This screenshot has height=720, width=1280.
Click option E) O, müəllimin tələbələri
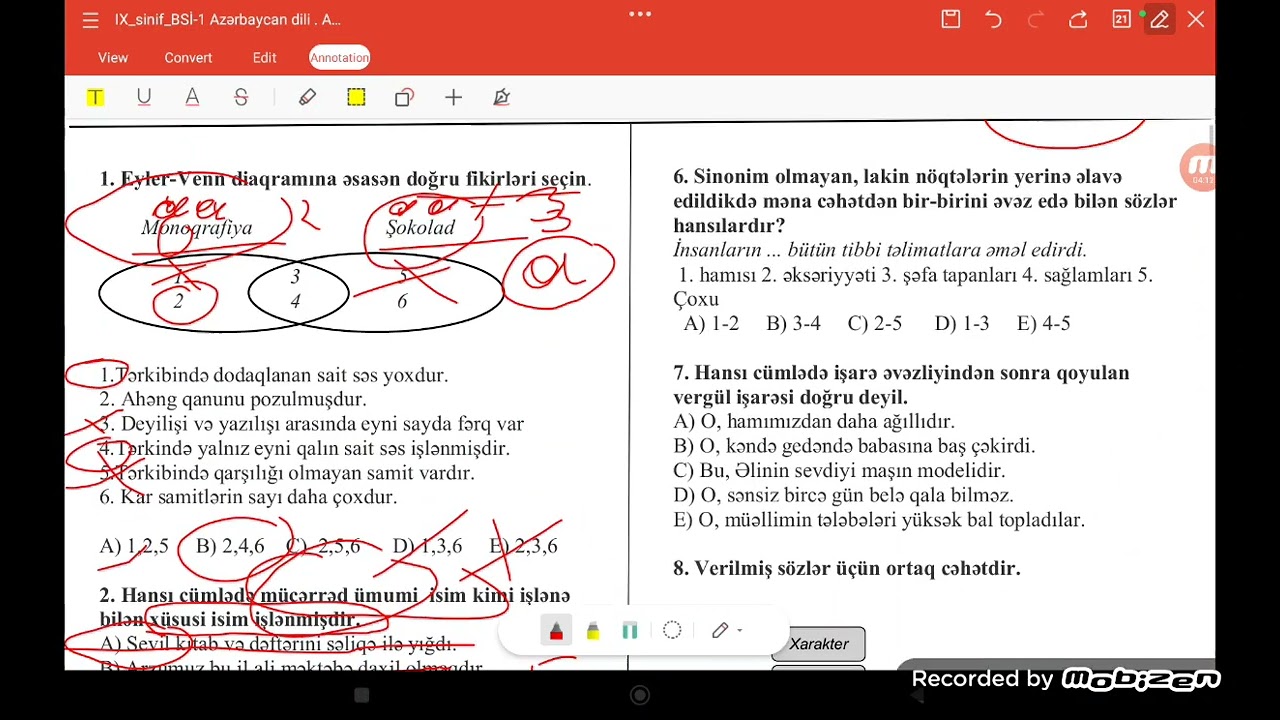click(x=879, y=520)
